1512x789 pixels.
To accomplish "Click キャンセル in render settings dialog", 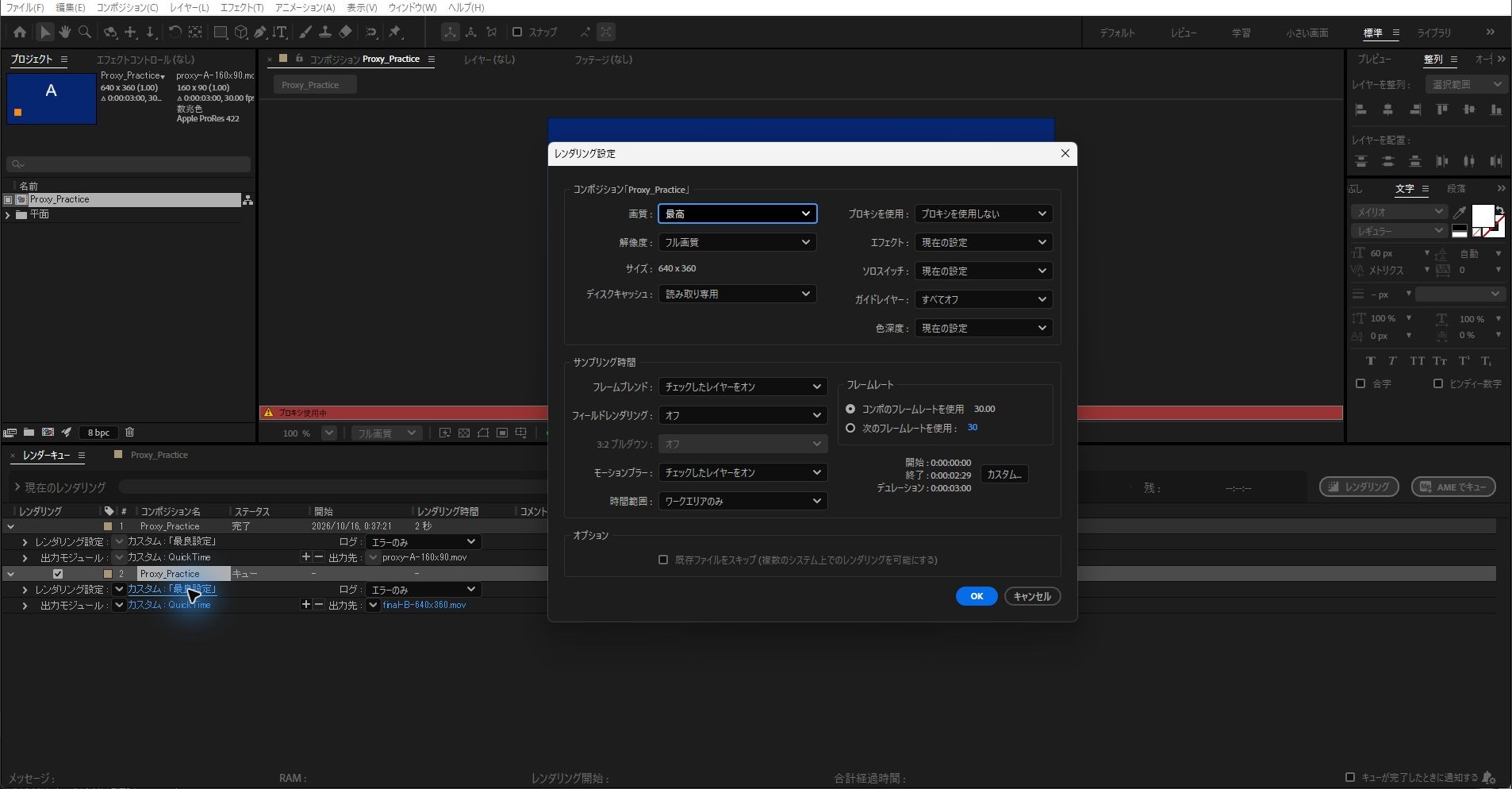I will pyautogui.click(x=1032, y=596).
